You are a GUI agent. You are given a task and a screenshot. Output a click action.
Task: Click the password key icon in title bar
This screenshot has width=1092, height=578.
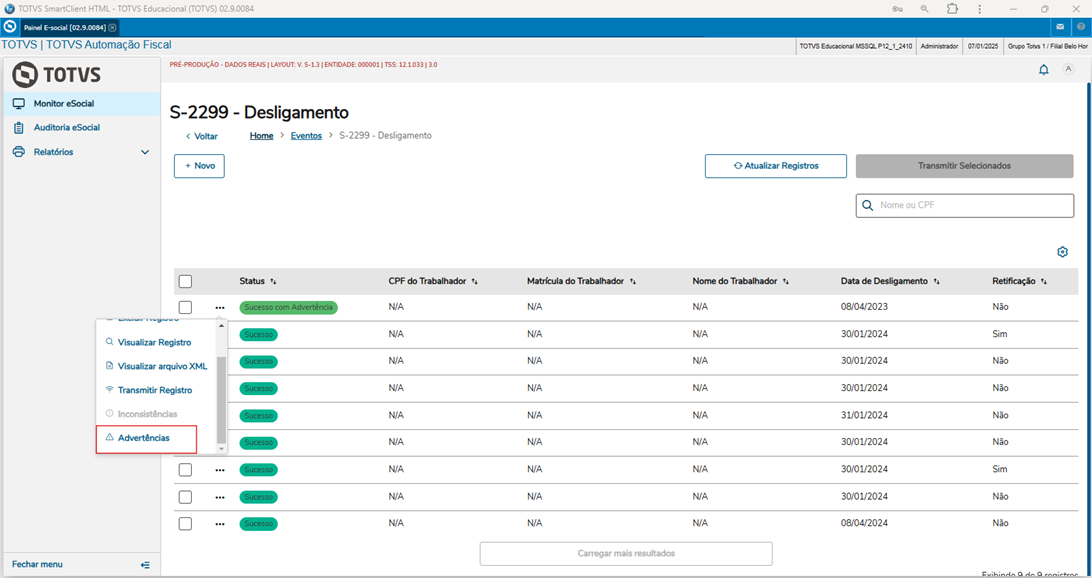tap(898, 9)
